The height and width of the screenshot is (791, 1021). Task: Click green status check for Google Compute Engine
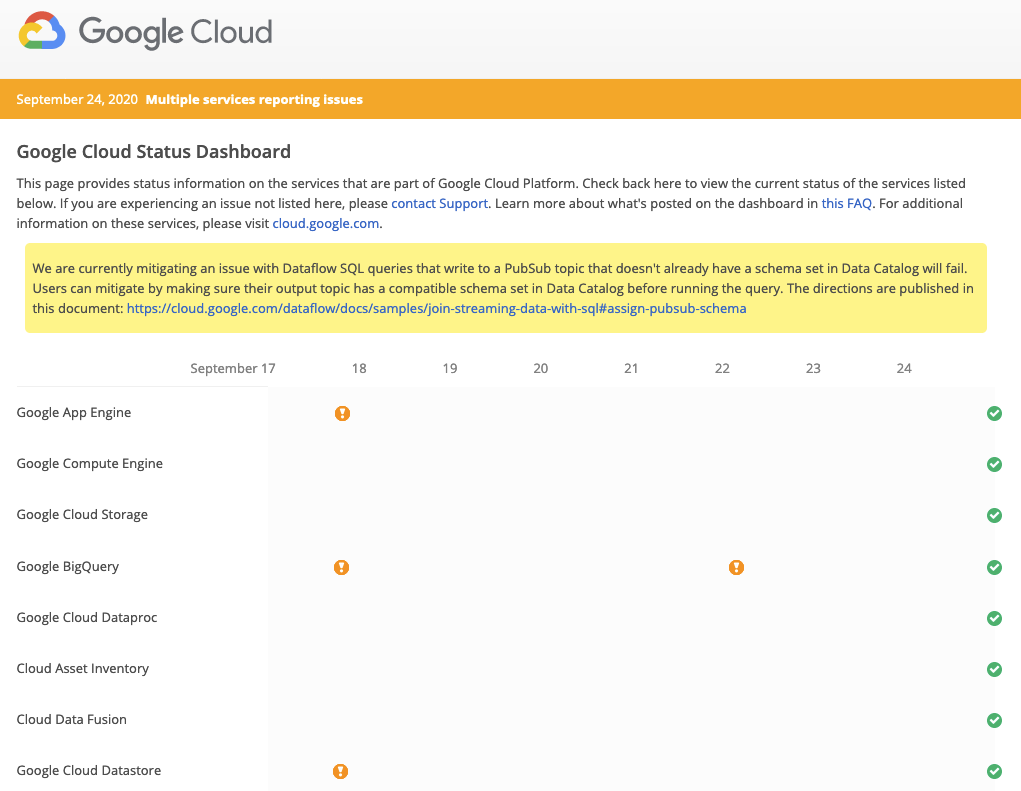(994, 464)
